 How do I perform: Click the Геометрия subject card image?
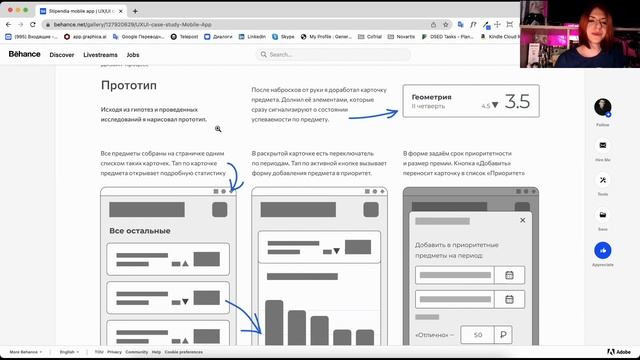coord(471,101)
